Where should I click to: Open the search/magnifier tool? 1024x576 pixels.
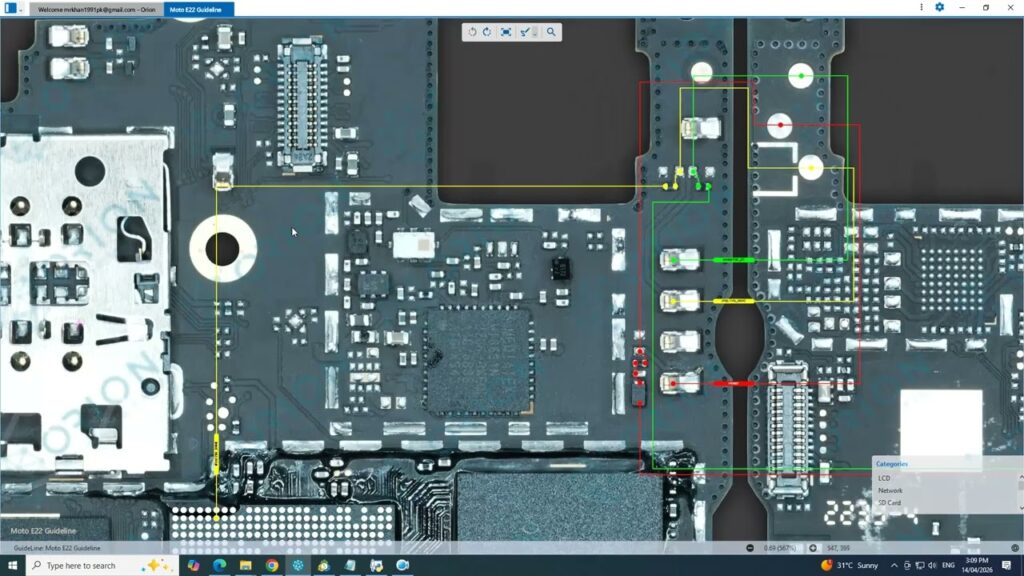(x=550, y=32)
